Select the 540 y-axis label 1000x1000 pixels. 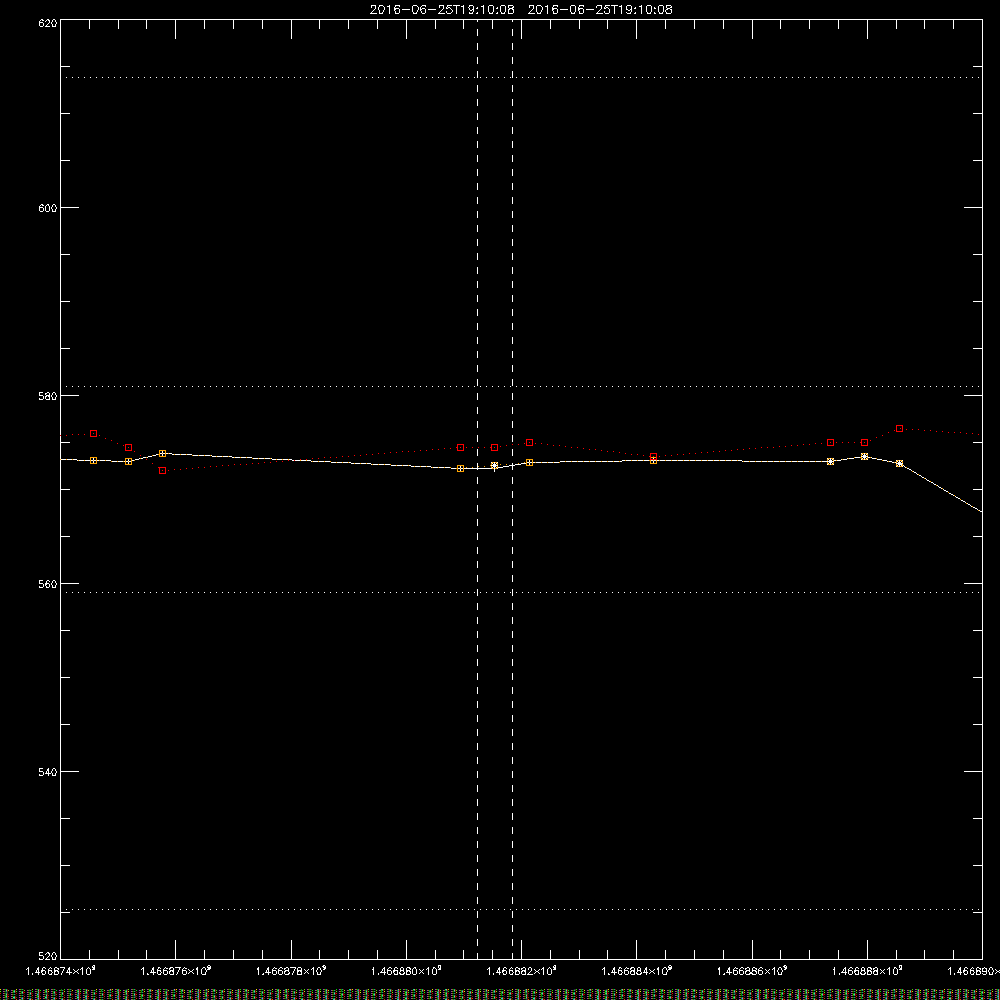point(48,772)
